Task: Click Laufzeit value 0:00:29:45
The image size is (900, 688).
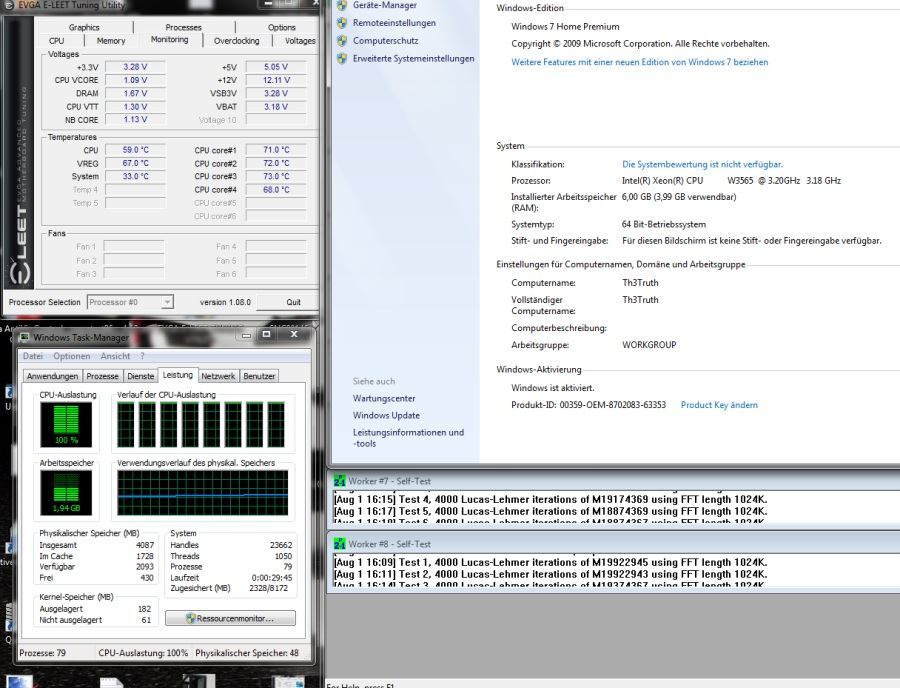Action: 271,578
